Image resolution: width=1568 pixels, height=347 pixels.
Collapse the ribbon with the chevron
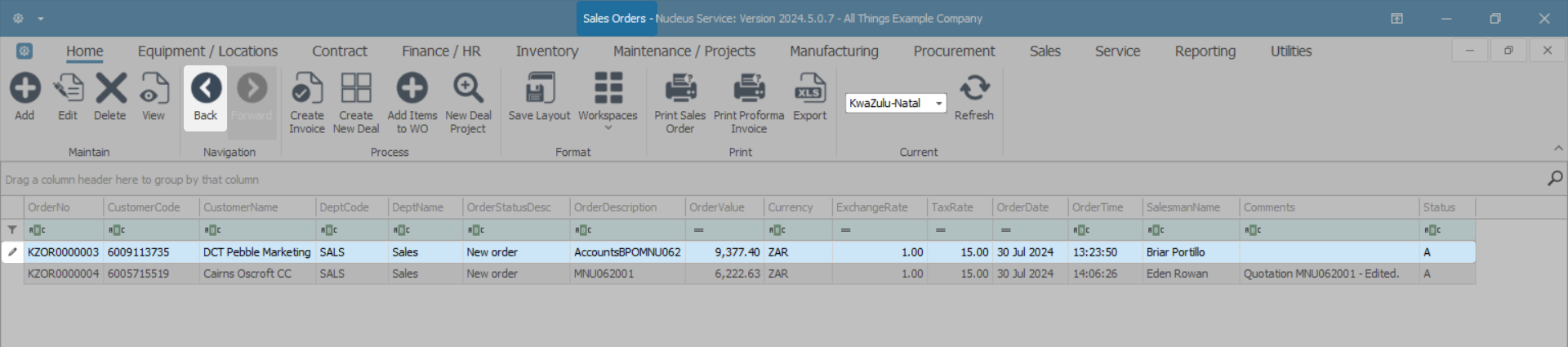[x=1558, y=149]
